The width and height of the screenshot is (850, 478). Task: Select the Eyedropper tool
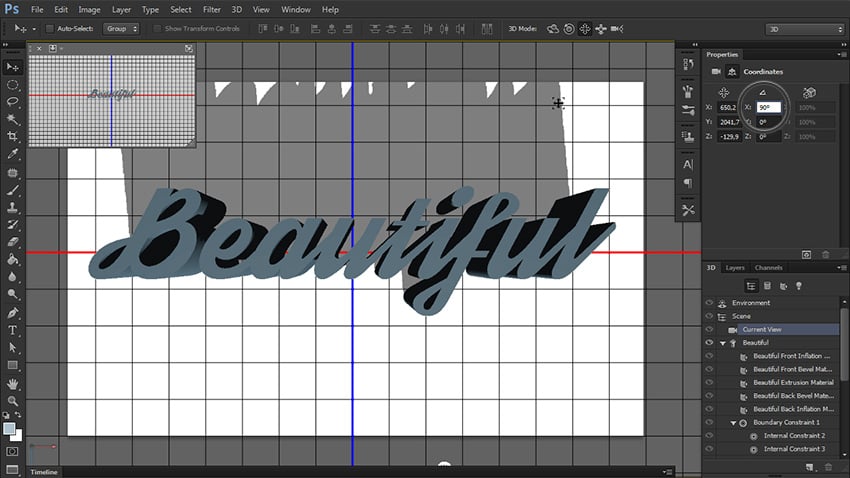(x=13, y=155)
